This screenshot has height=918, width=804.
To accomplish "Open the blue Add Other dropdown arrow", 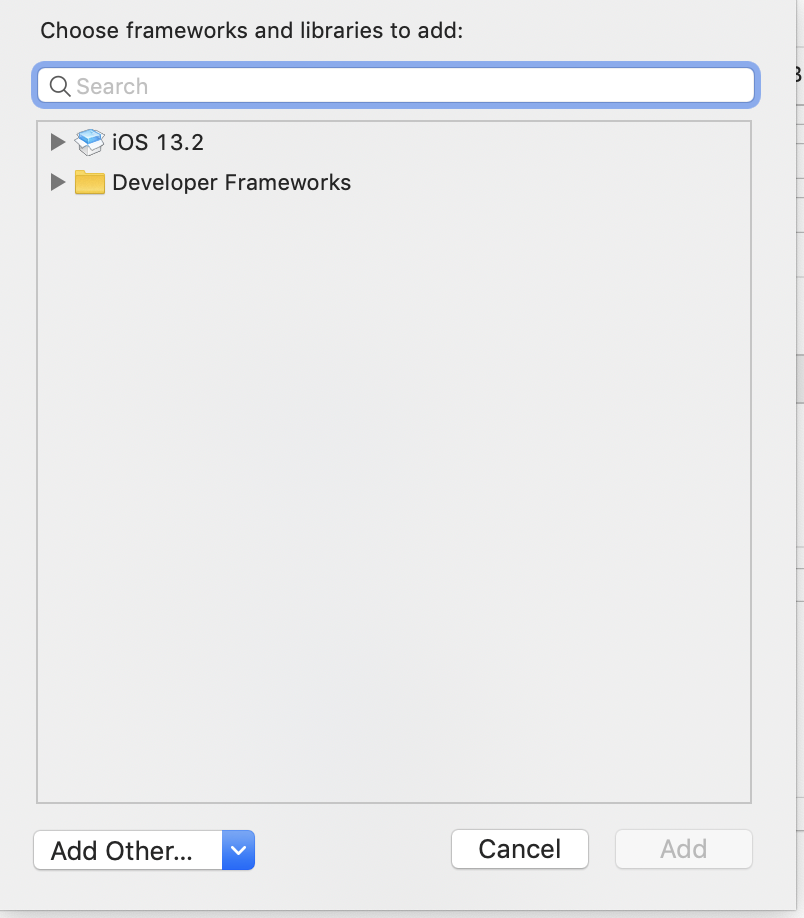I will (238, 850).
